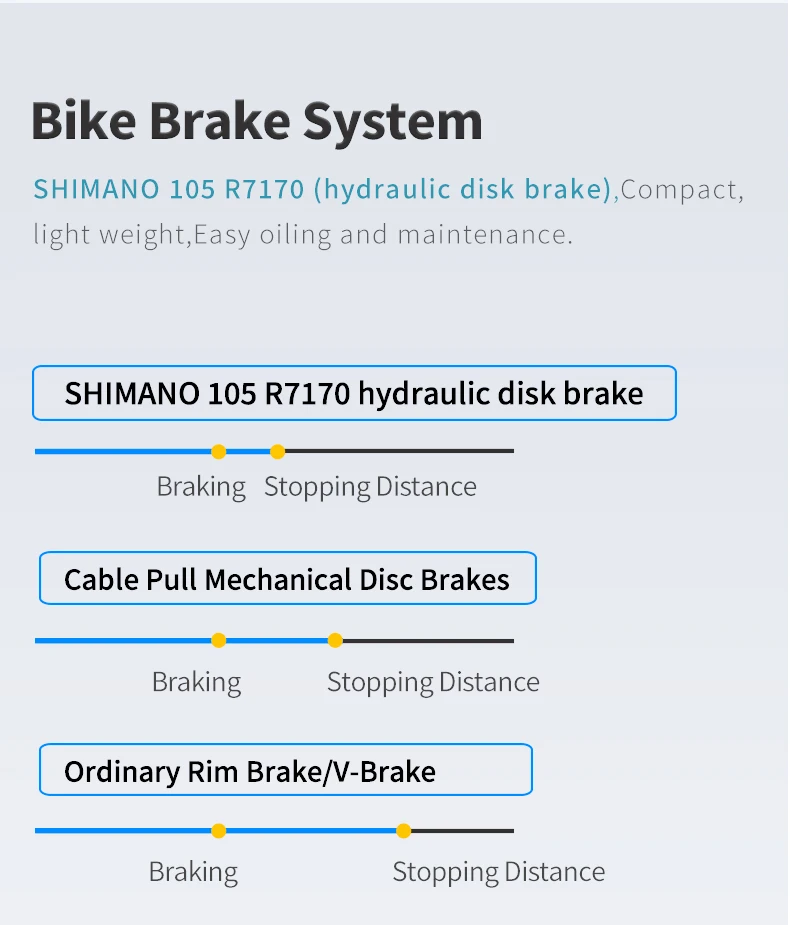790x925 pixels.
Task: Click the dark track segment of the SHIMANO hydraulic slider
Action: (400, 451)
